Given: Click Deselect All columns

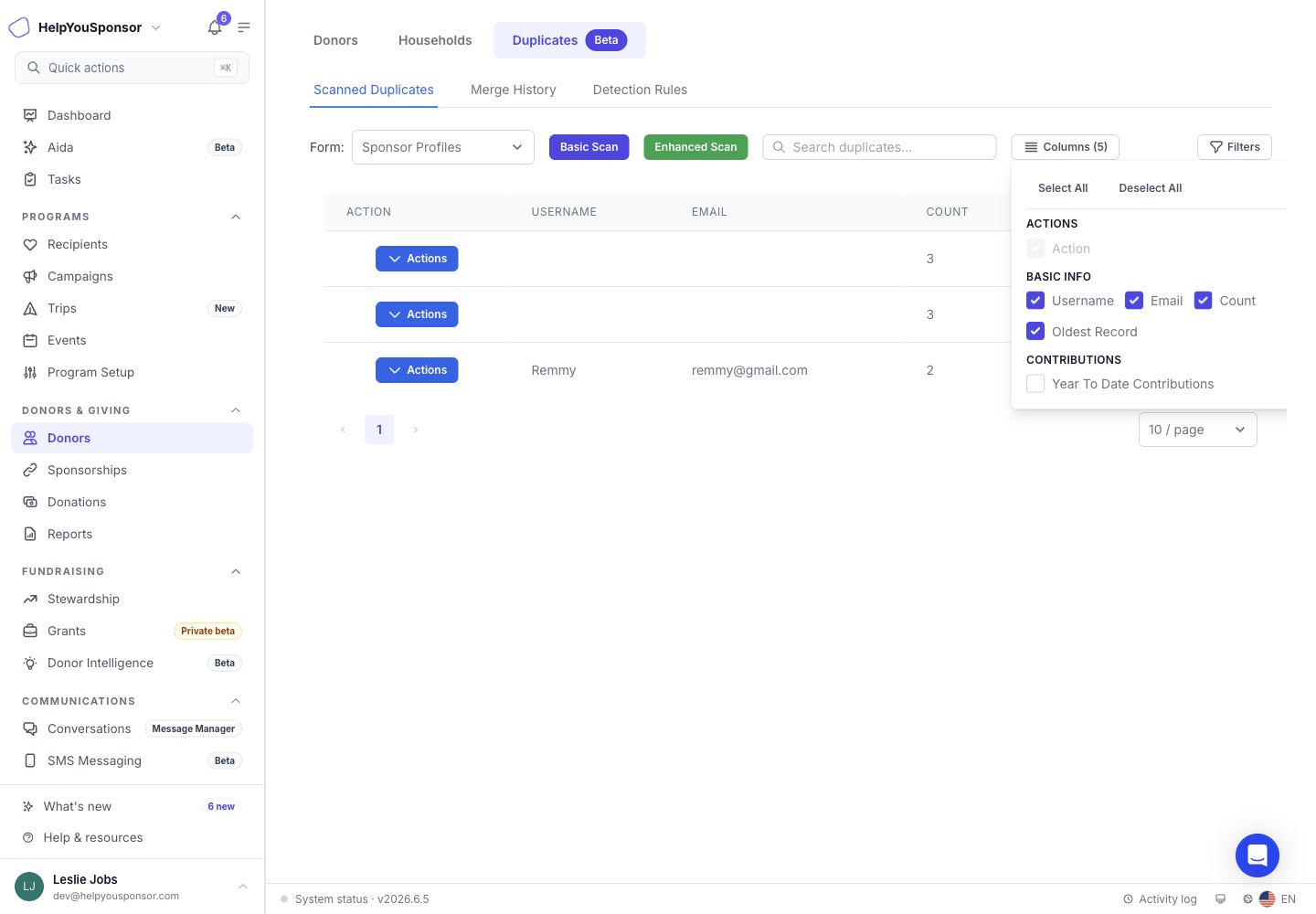Looking at the screenshot, I should 1151,188.
